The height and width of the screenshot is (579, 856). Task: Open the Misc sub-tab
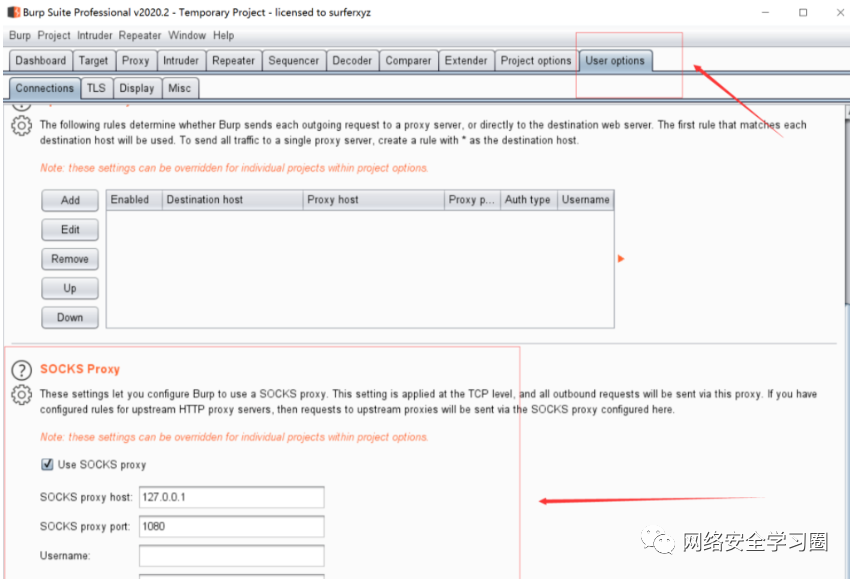(x=179, y=88)
